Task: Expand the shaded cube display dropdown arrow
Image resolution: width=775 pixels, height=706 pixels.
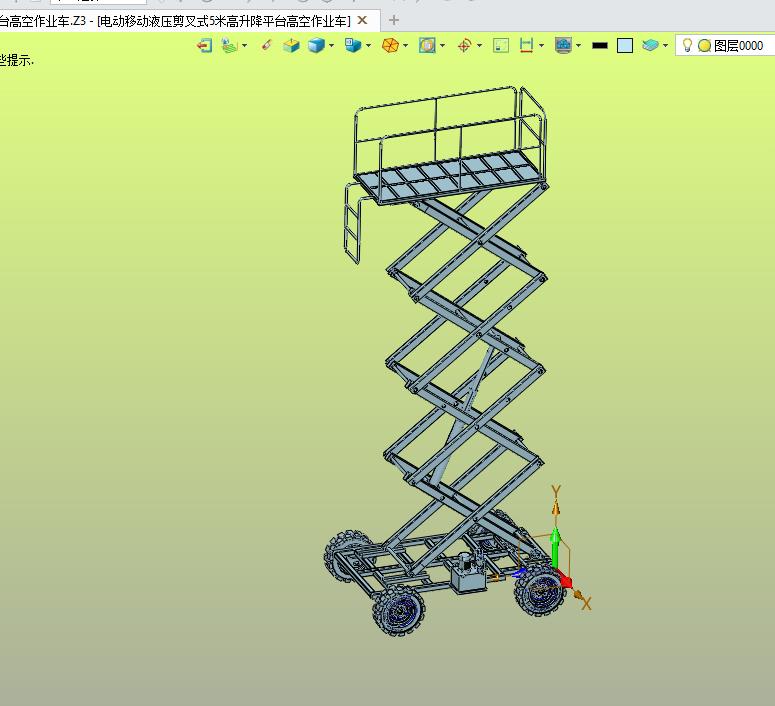Action: tap(331, 45)
